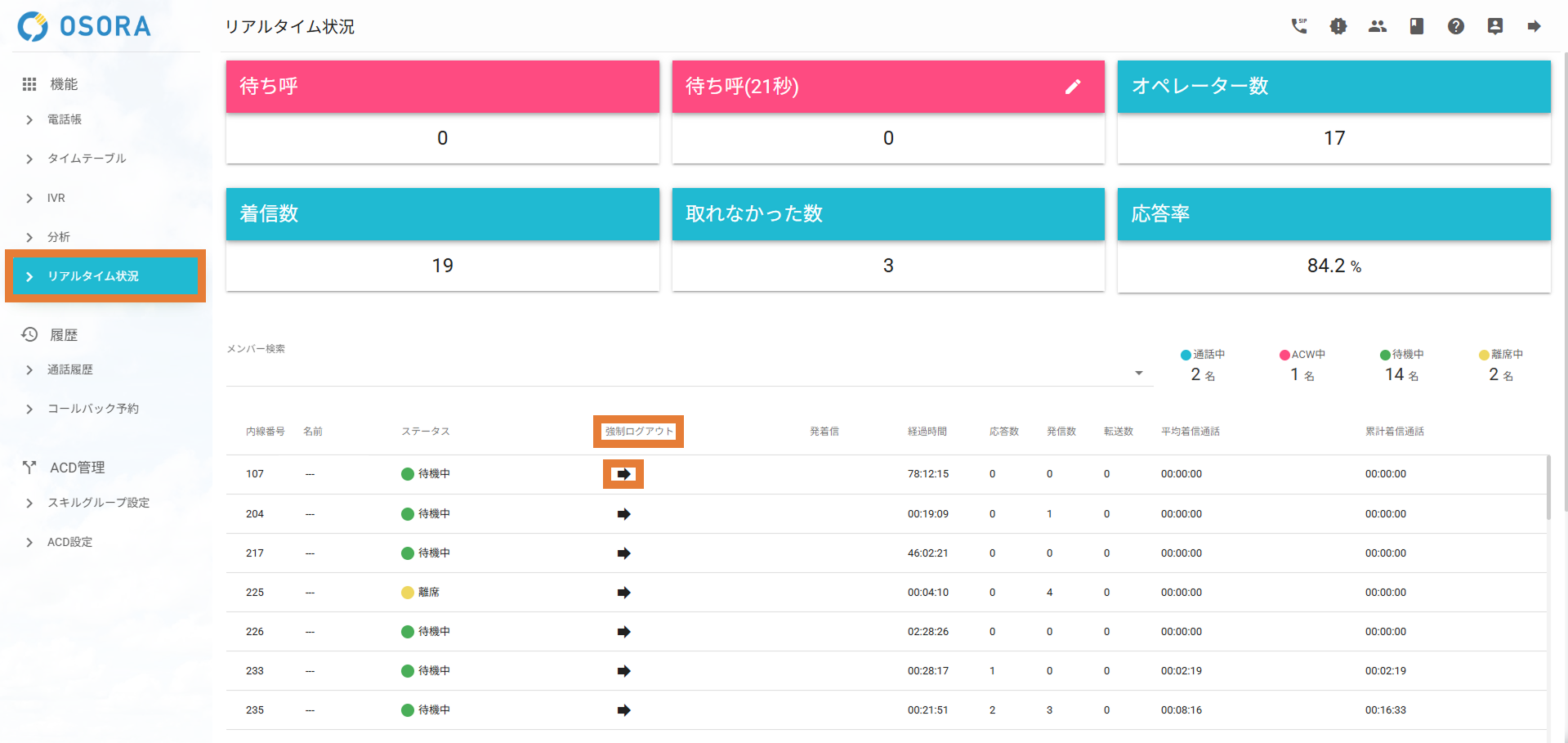Go to スキルグループ設定 page

pos(98,503)
